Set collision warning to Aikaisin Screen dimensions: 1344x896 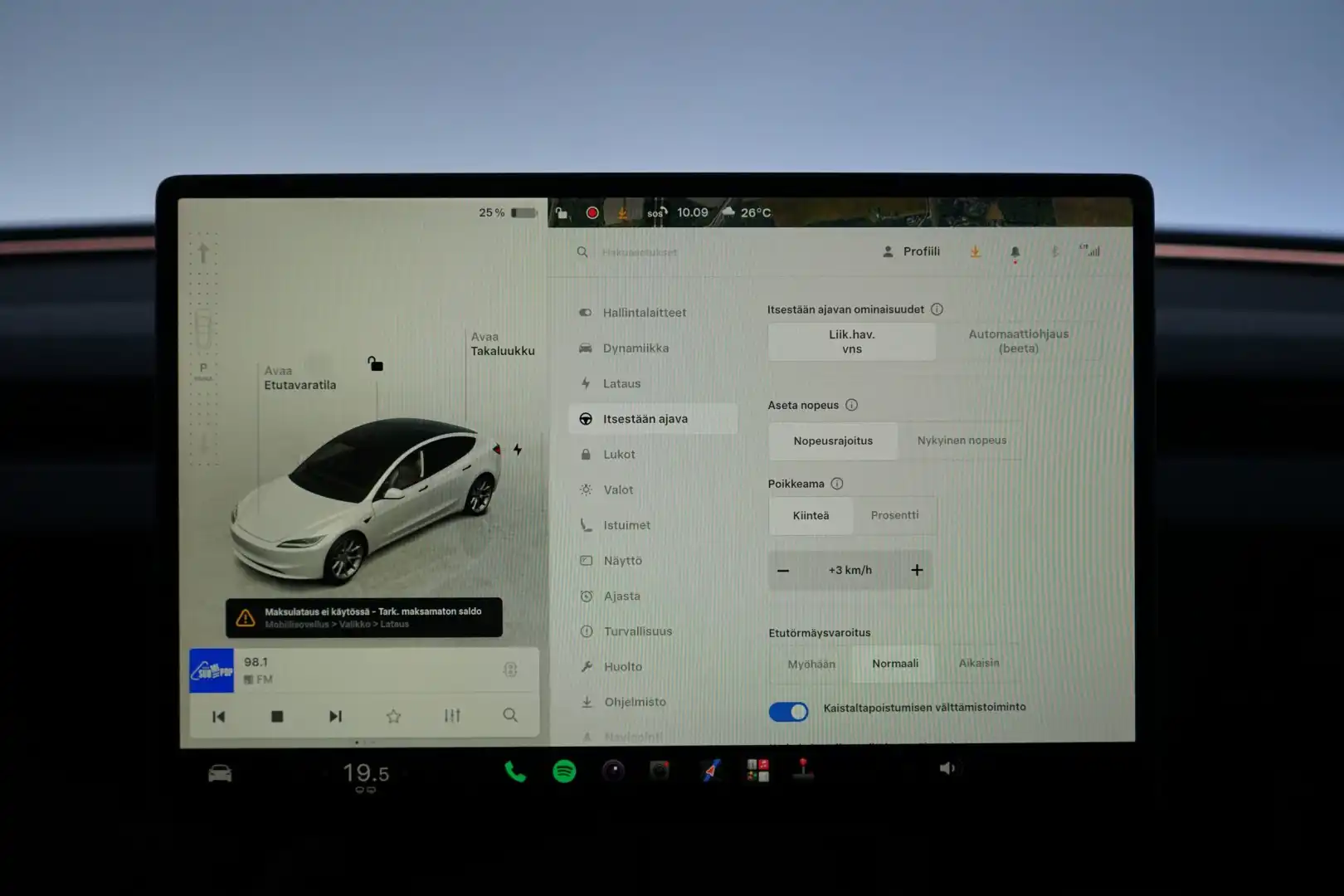[x=979, y=663]
